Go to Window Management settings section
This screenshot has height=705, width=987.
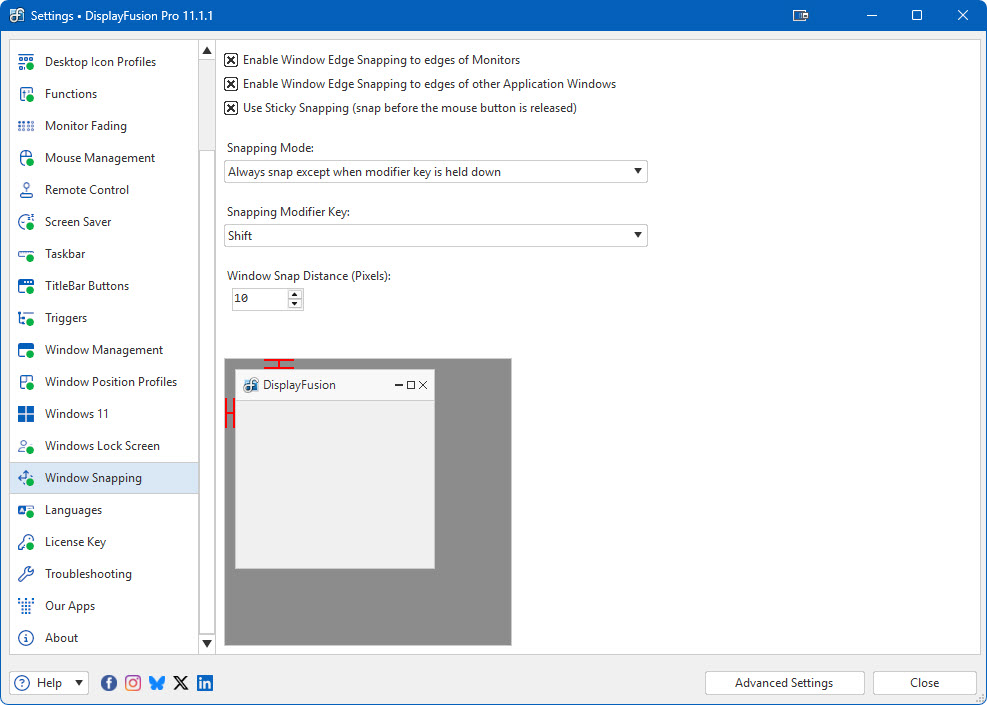point(104,350)
